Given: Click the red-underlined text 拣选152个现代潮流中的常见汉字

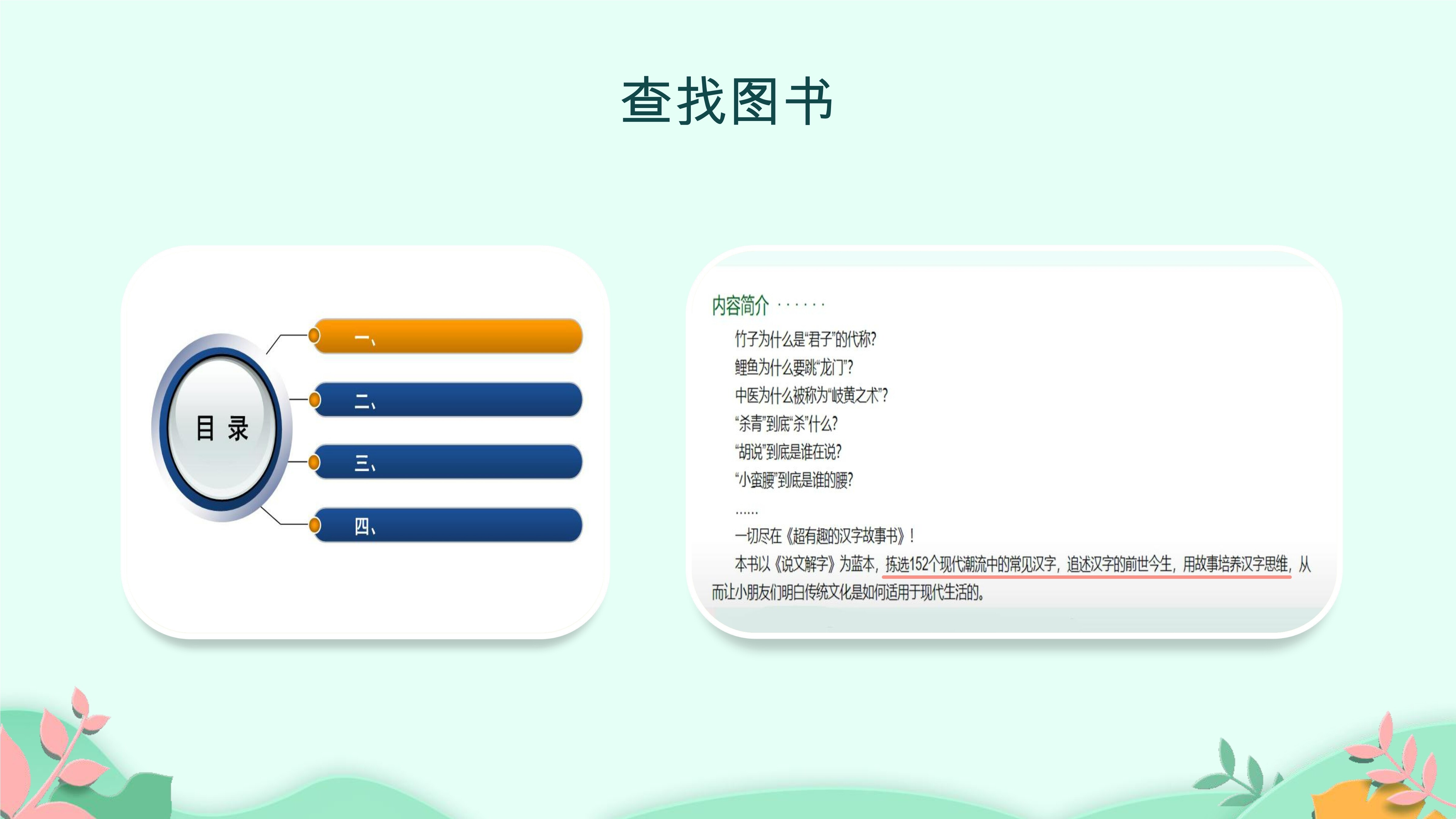Looking at the screenshot, I should click(x=971, y=564).
